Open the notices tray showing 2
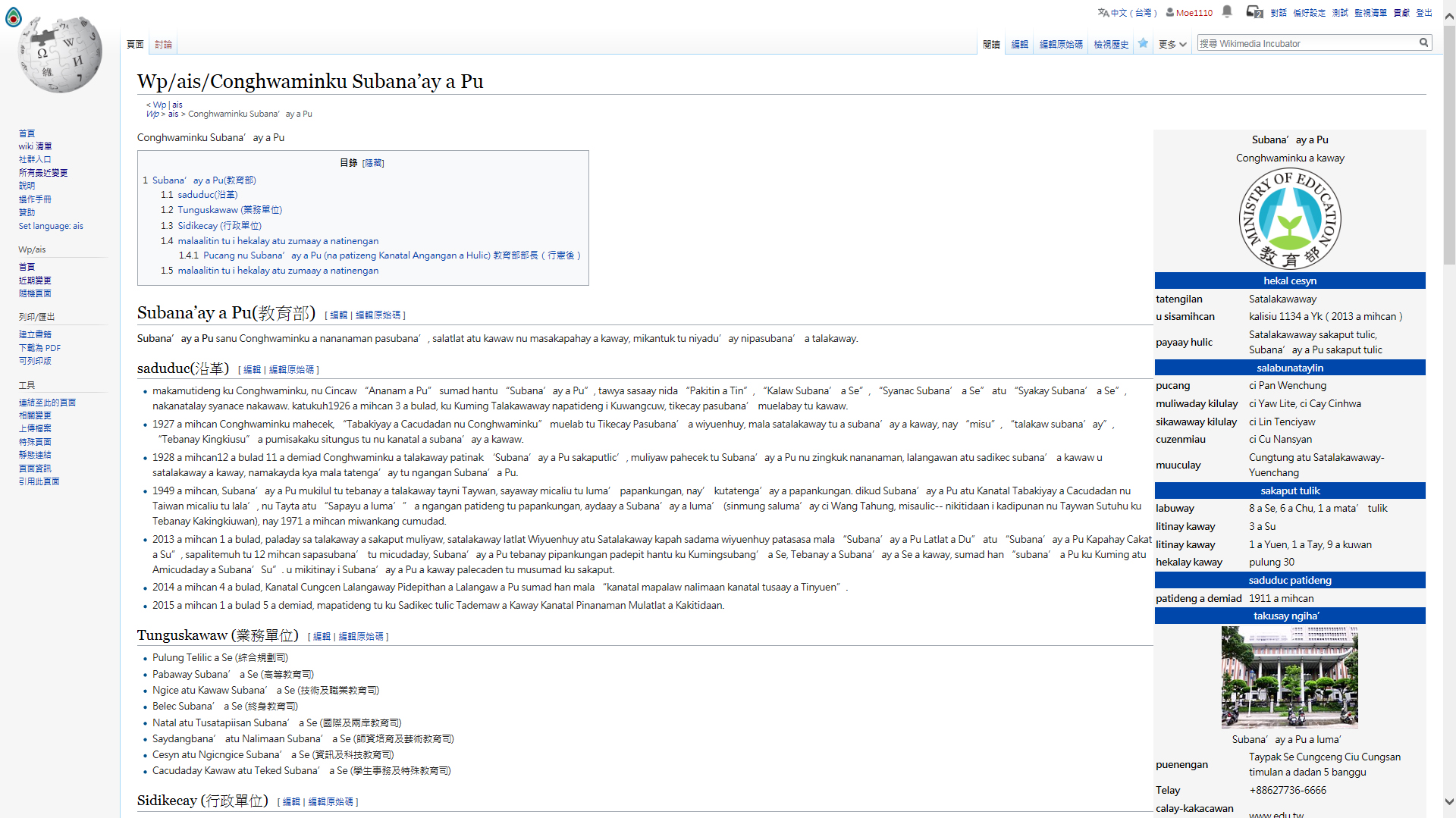The image size is (1456, 818). [1254, 12]
